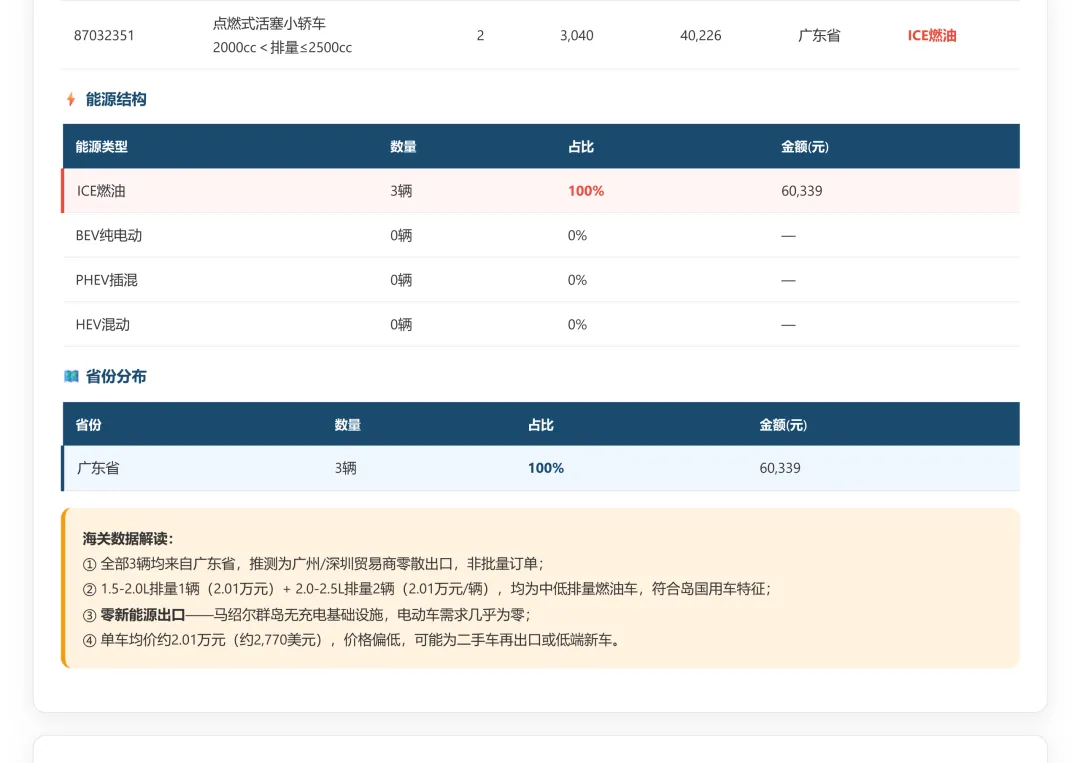Click 0辆 in the BEV纯电动 row

(x=401, y=236)
